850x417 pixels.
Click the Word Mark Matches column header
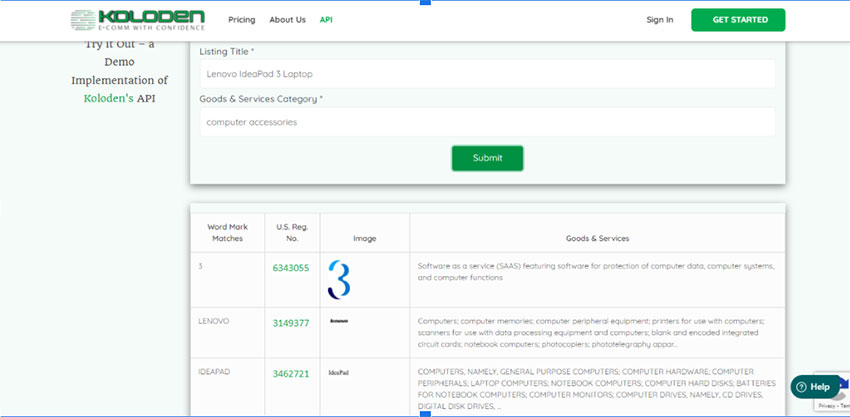click(228, 233)
